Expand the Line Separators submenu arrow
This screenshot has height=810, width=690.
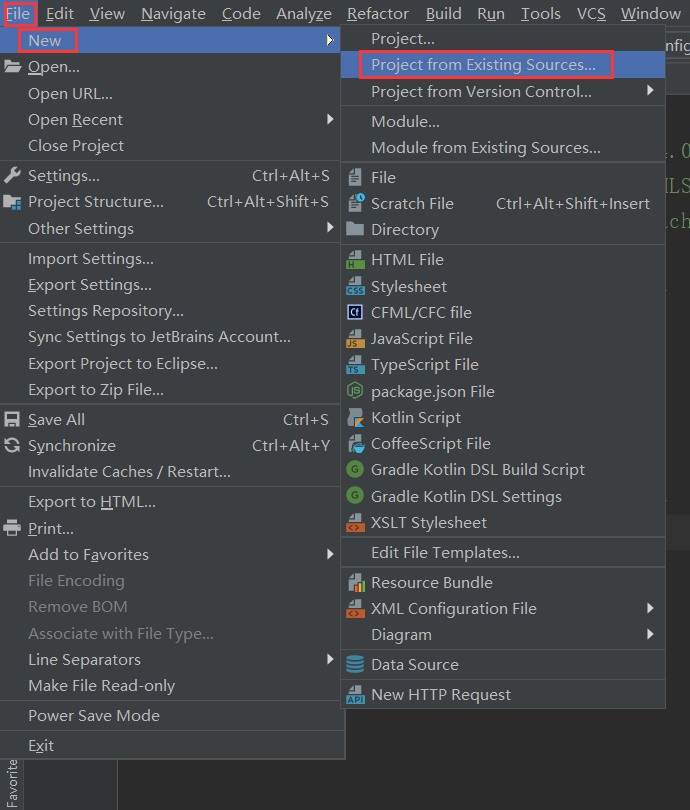[330, 659]
